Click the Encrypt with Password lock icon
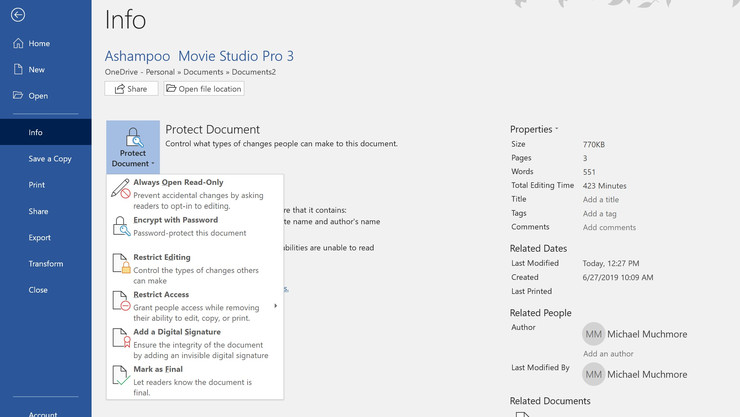The image size is (740, 417). [120, 226]
